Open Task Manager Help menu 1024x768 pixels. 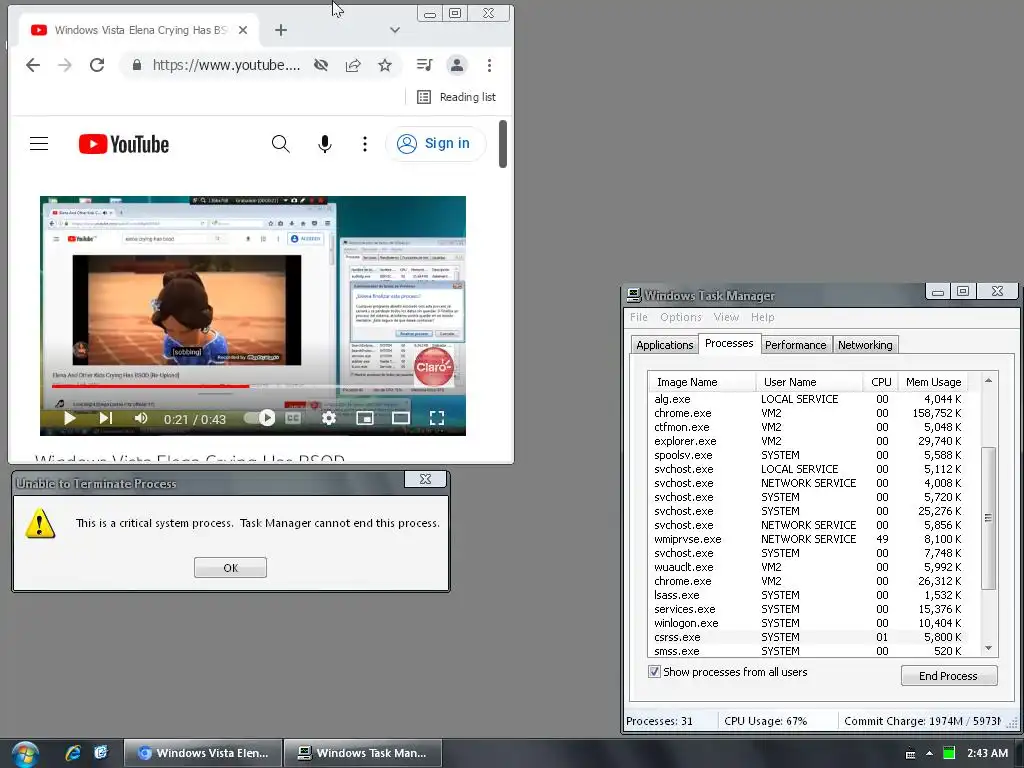point(762,317)
